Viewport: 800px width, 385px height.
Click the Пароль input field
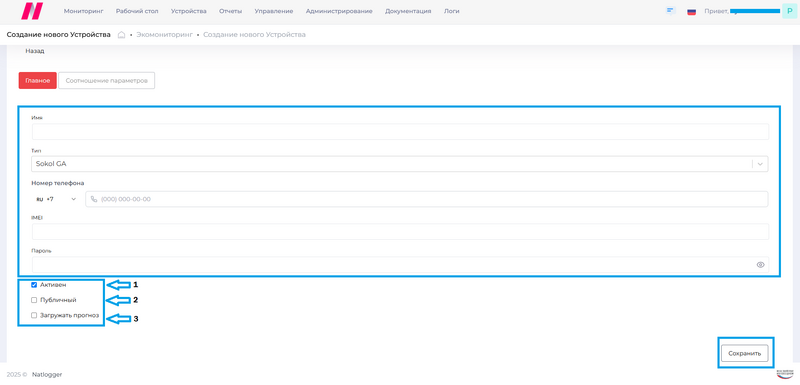coord(400,265)
